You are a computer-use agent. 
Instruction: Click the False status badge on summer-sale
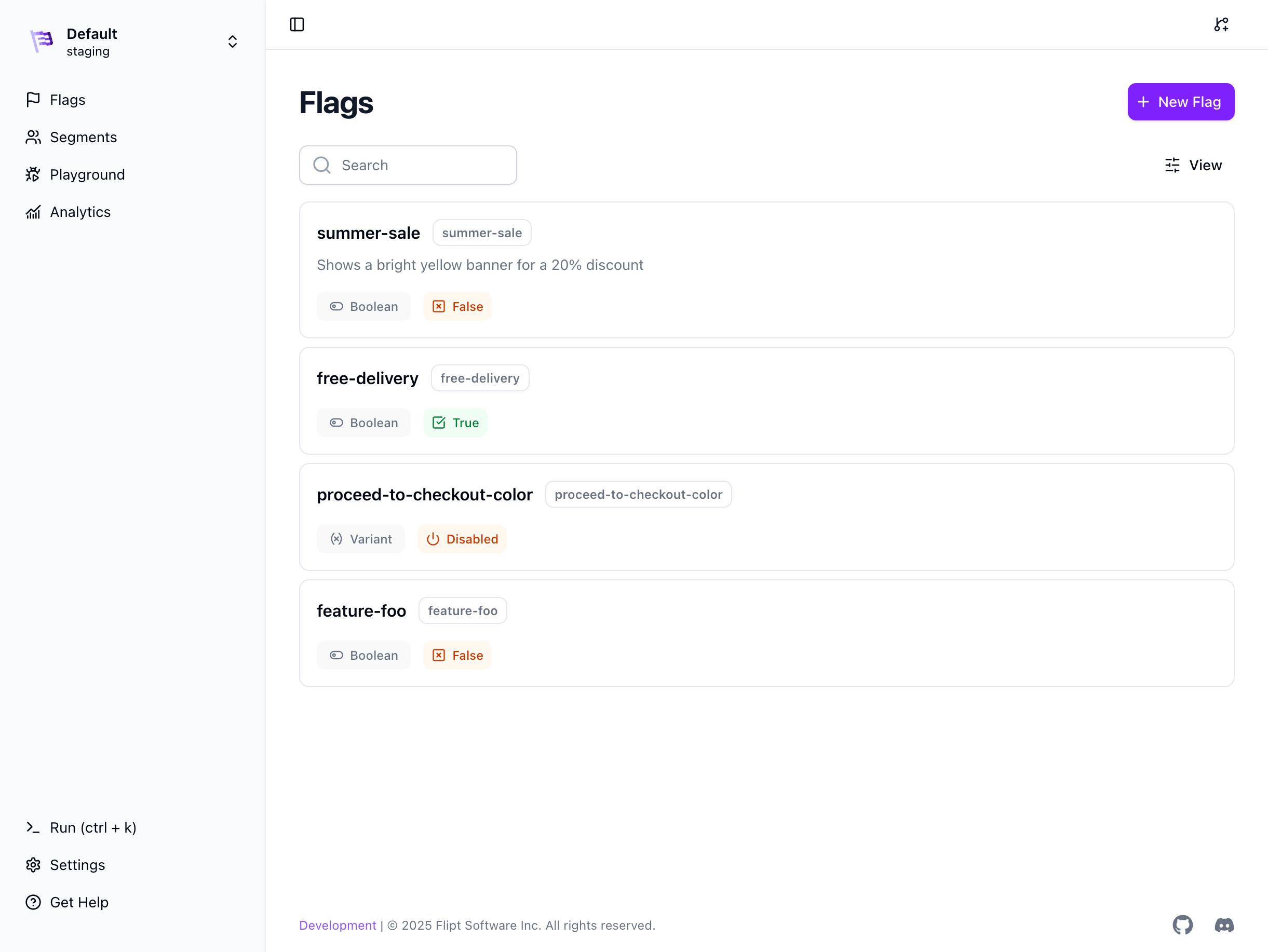[457, 307]
